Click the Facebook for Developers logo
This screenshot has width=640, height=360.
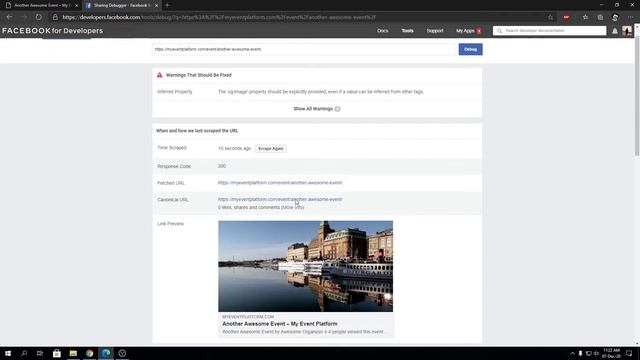pos(53,31)
